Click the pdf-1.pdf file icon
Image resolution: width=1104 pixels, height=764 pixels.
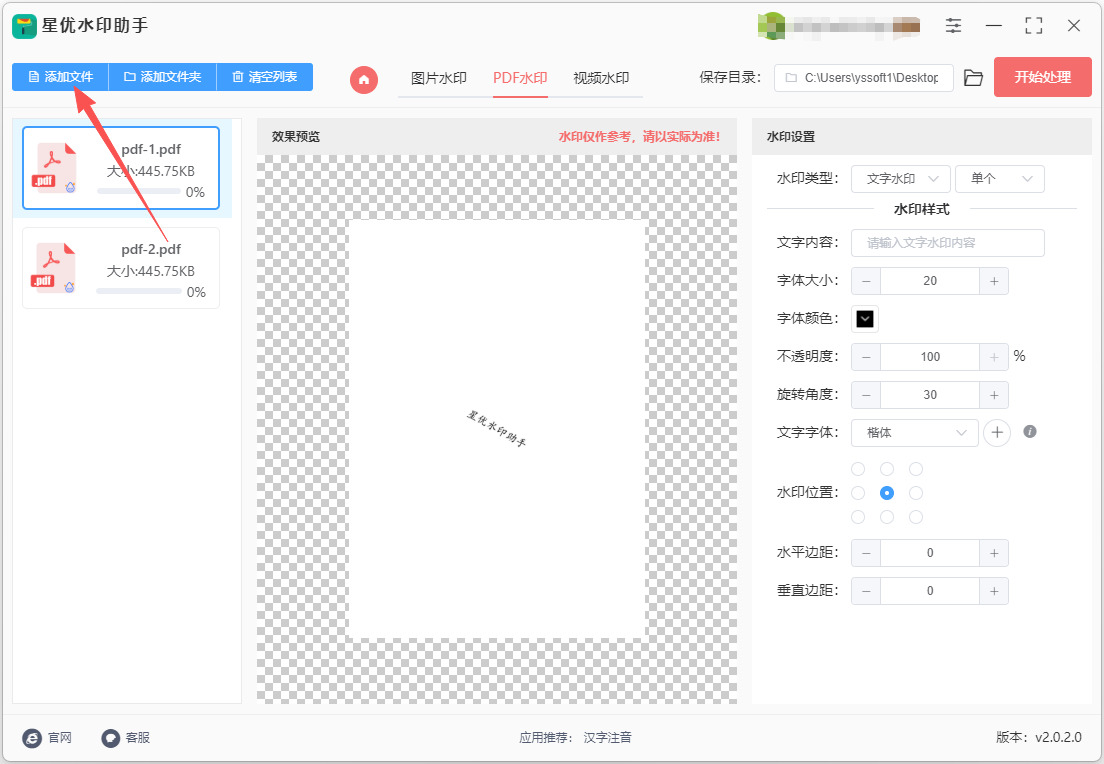point(56,167)
